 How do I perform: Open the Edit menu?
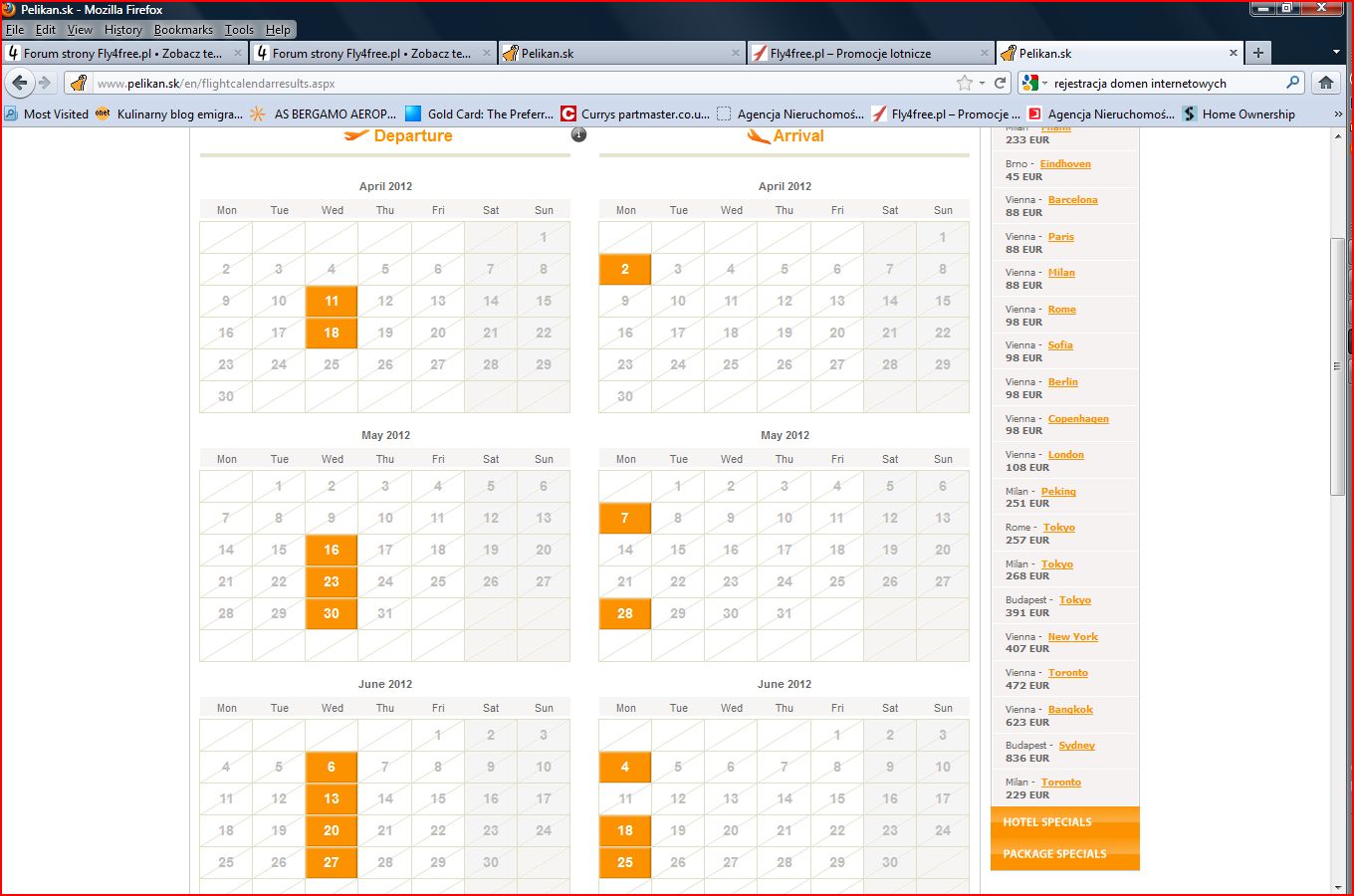click(46, 29)
